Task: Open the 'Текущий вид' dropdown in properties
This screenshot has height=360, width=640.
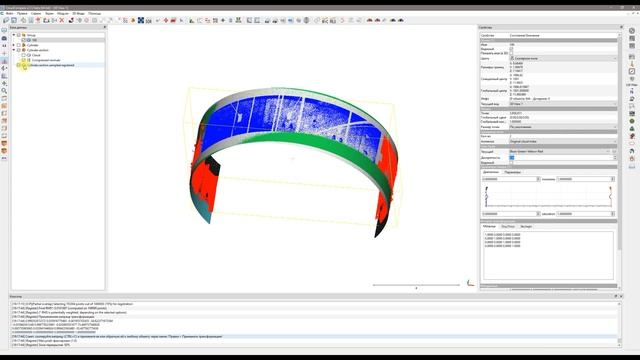Action: click(563, 104)
